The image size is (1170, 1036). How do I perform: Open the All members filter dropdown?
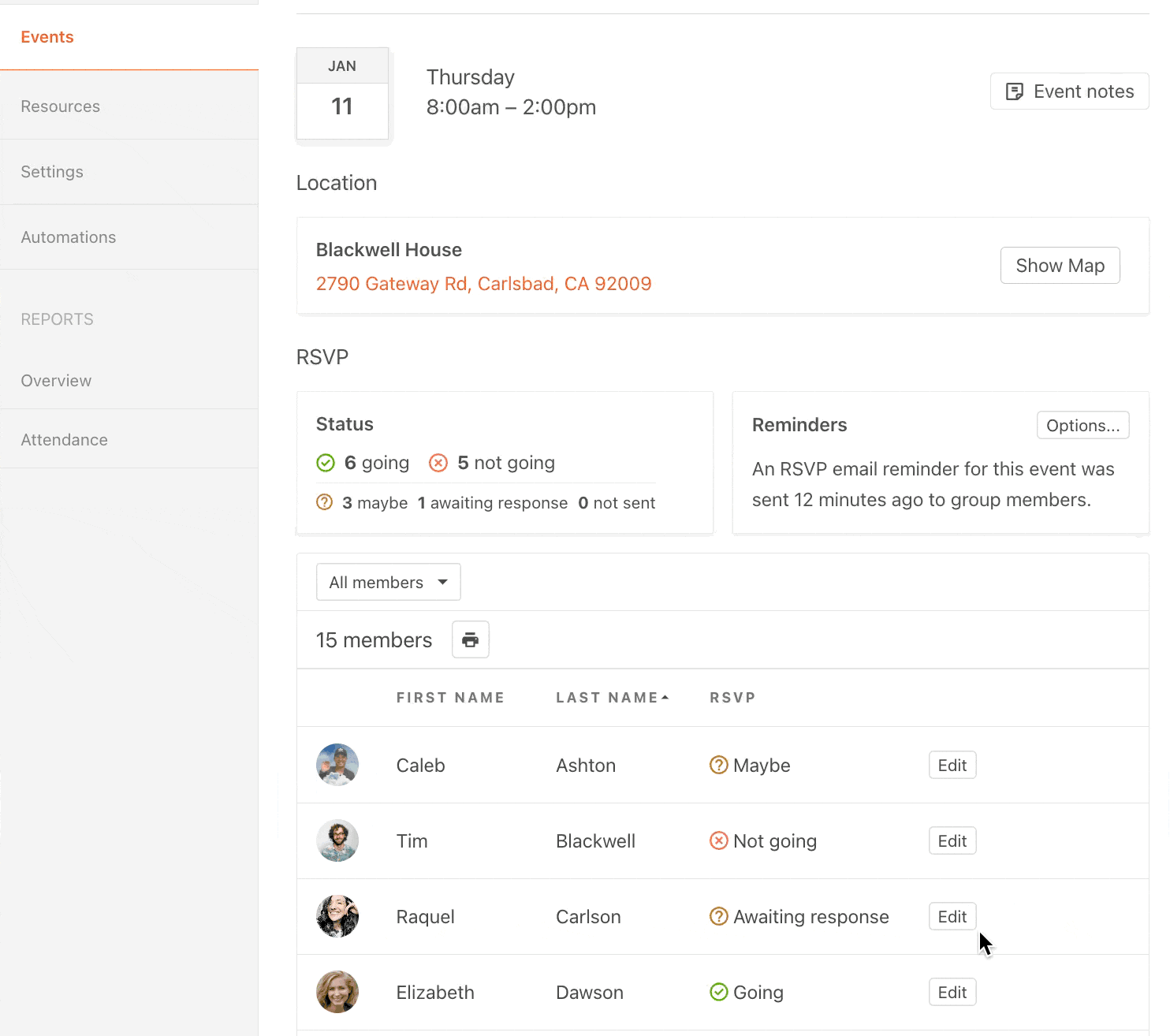[389, 582]
